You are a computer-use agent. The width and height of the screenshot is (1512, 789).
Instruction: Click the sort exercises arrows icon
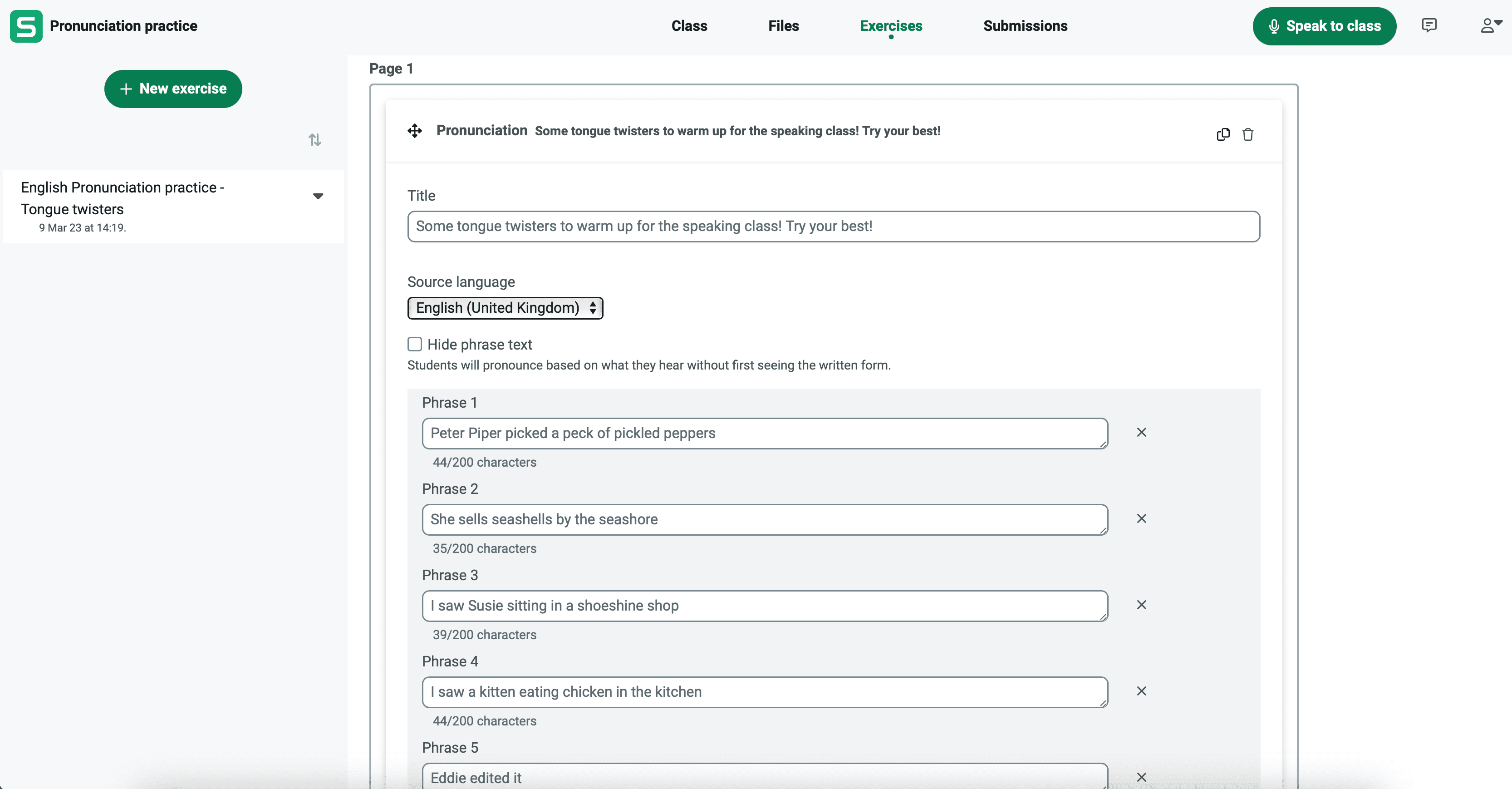314,140
